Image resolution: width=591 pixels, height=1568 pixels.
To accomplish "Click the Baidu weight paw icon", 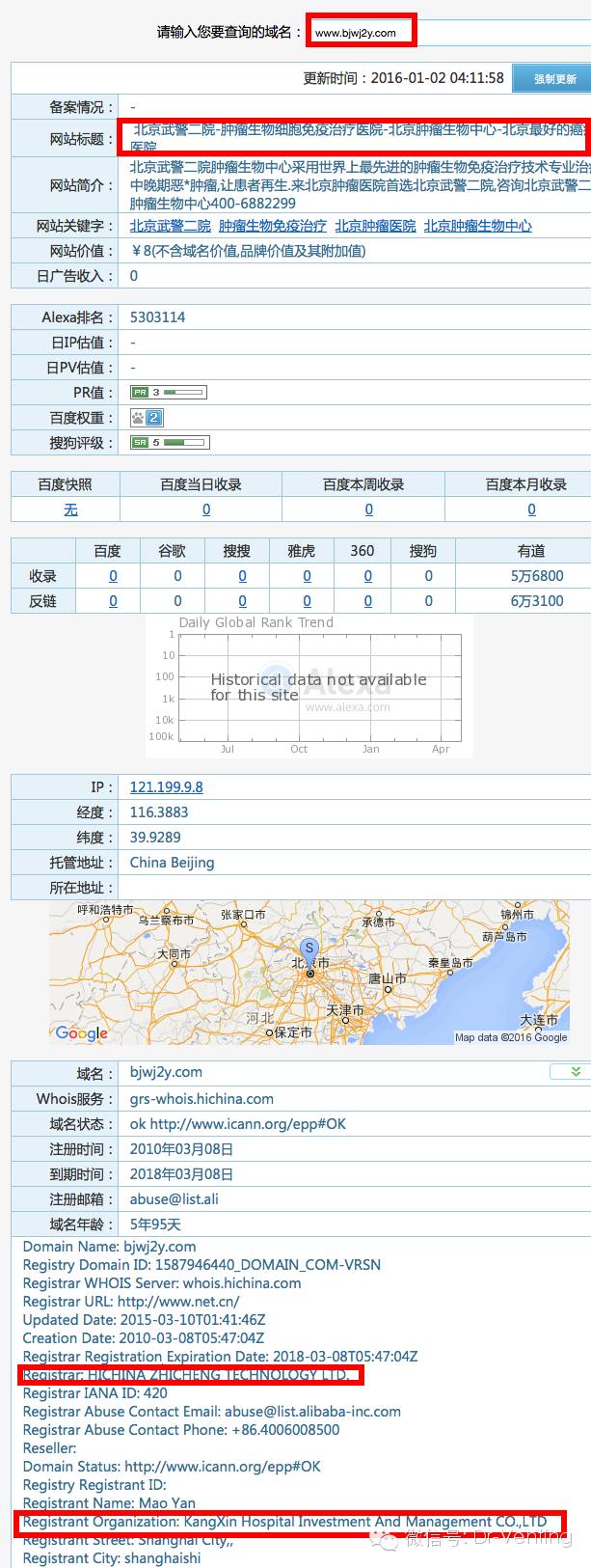I will (147, 418).
